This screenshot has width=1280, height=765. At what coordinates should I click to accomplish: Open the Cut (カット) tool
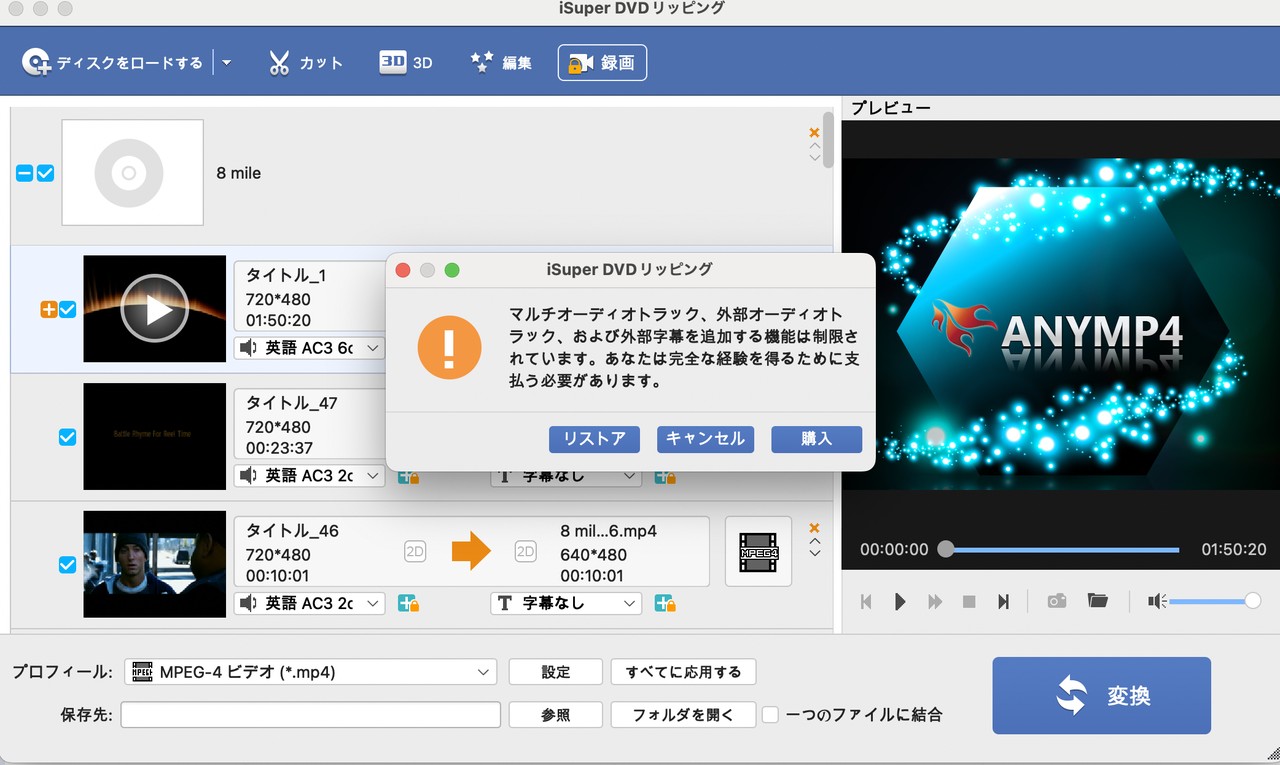tap(305, 62)
